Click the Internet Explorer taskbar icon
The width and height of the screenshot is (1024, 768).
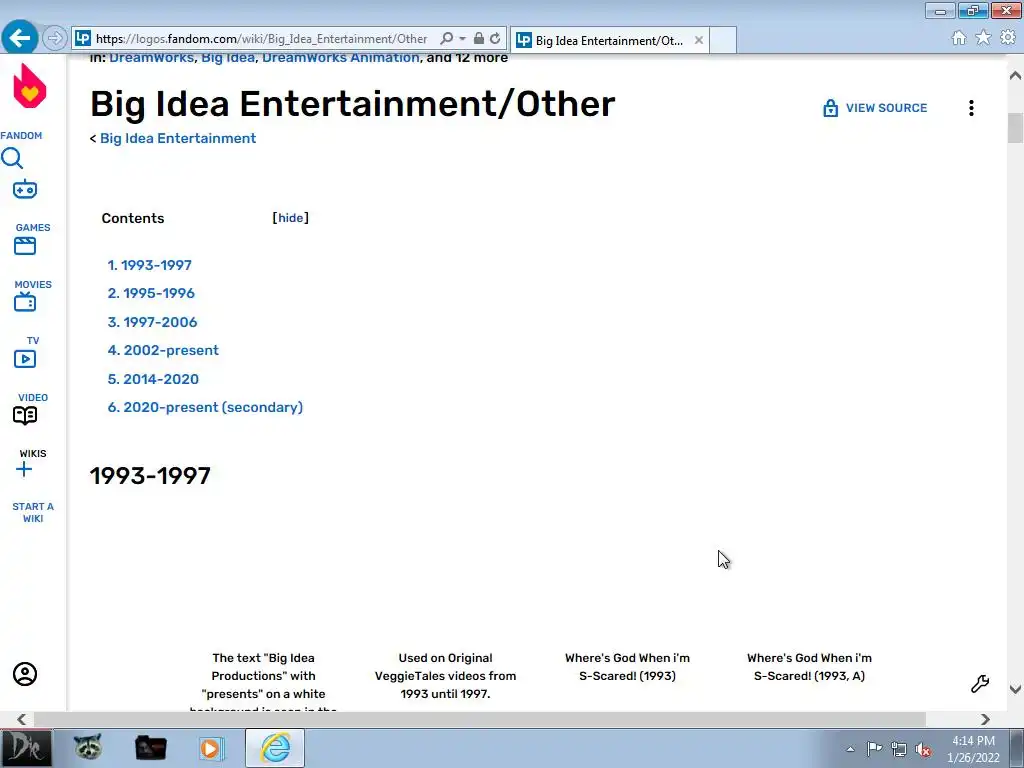tap(275, 748)
